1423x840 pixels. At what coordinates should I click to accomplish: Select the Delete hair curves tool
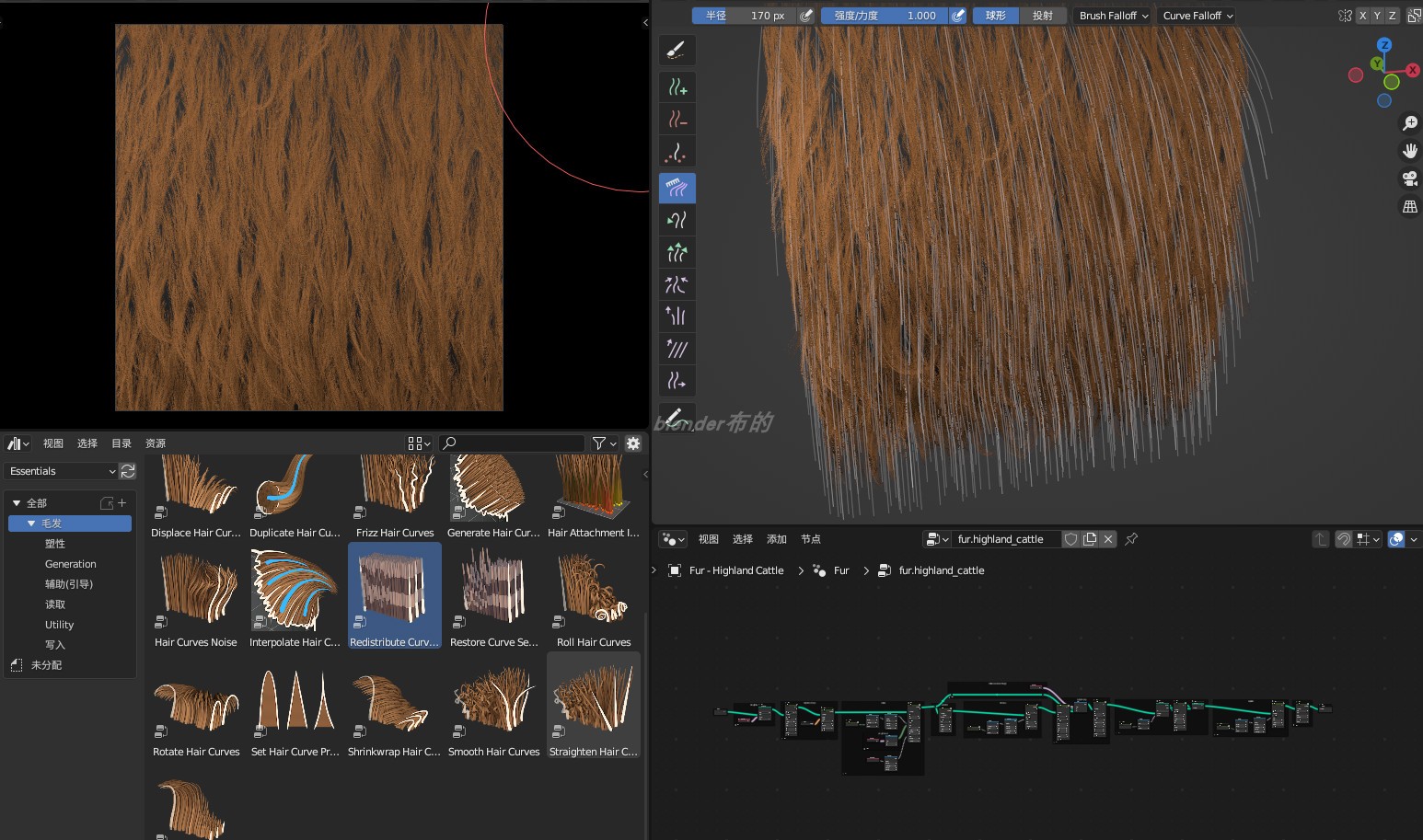[677, 120]
